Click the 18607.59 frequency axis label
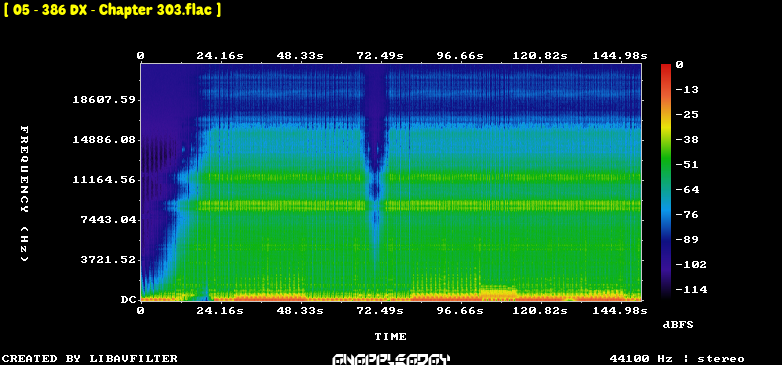 tap(104, 100)
